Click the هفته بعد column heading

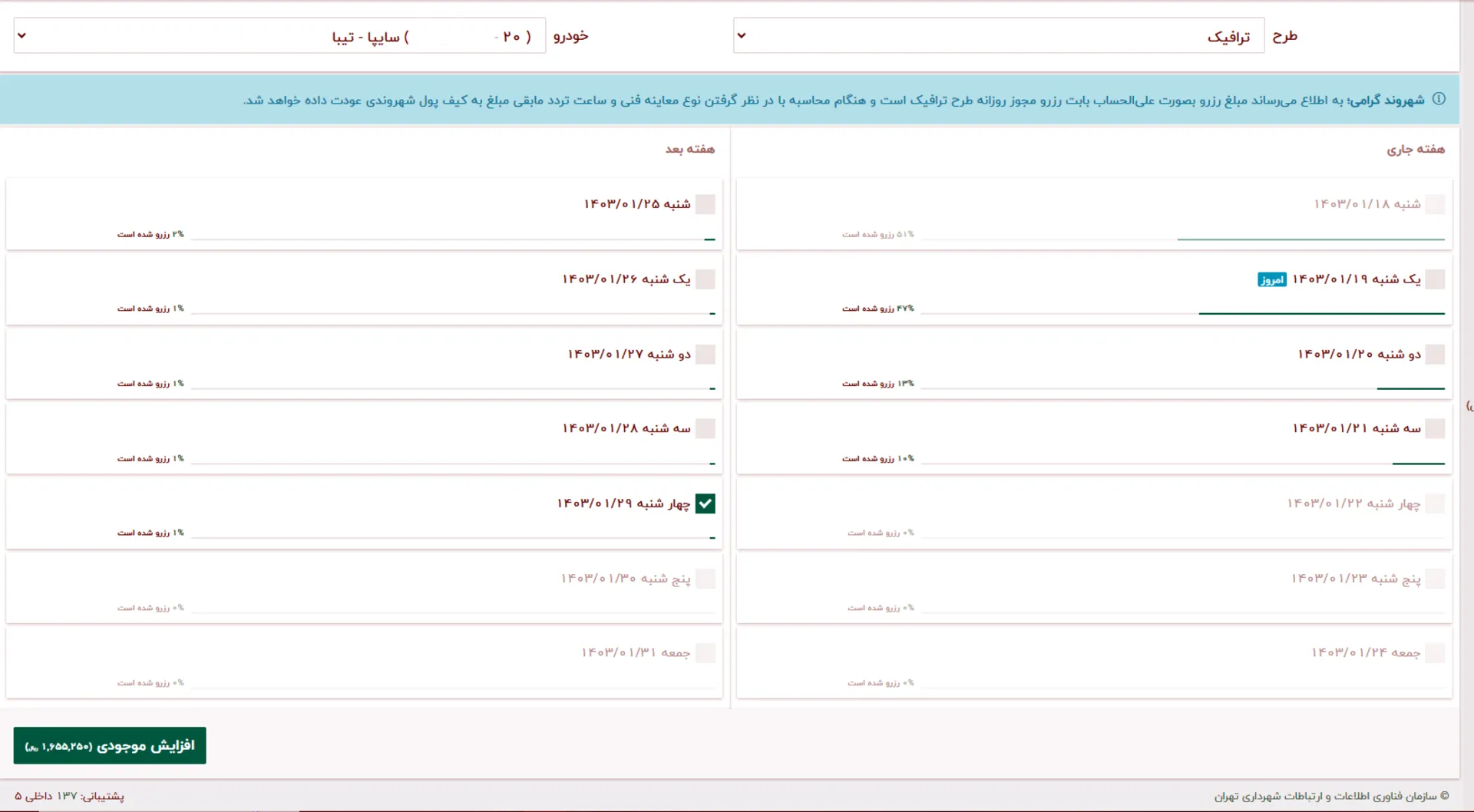[x=689, y=149]
